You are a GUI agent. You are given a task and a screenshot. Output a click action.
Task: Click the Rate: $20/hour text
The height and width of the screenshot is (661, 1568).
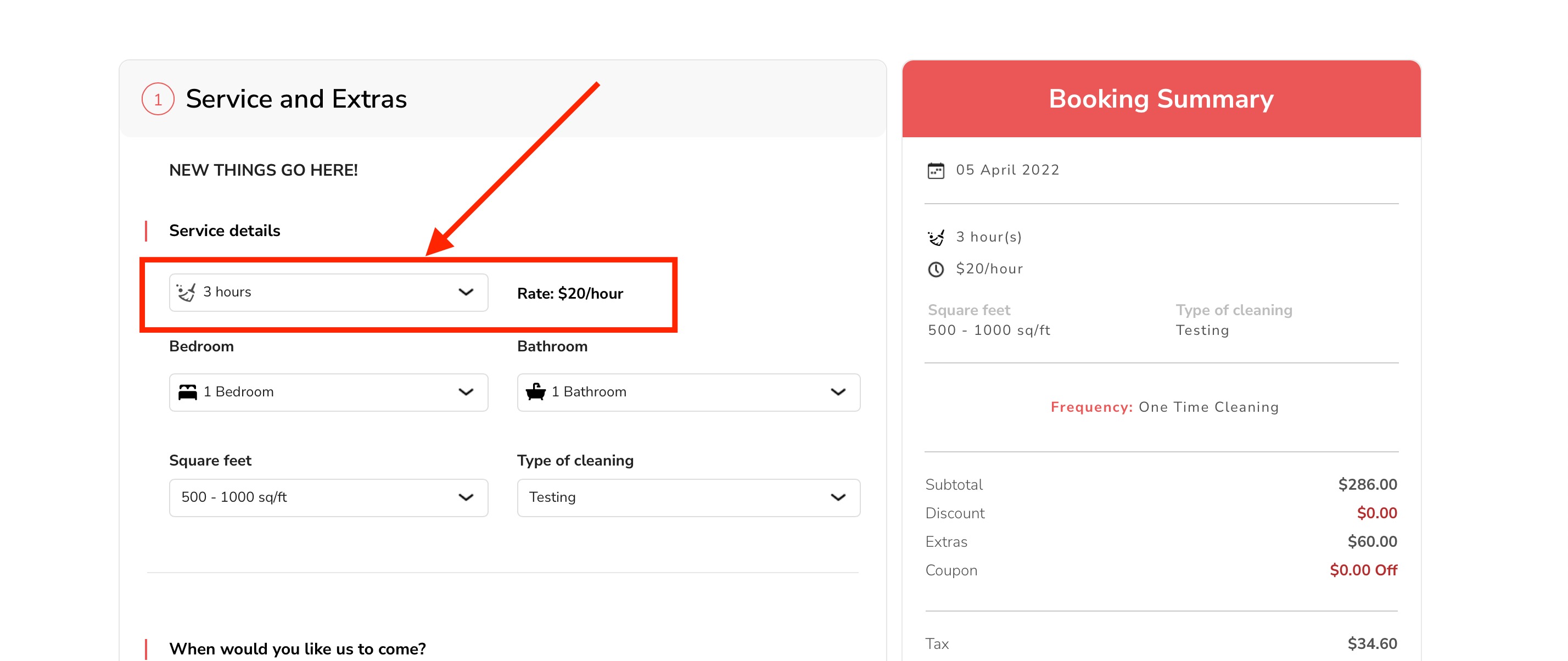[570, 293]
